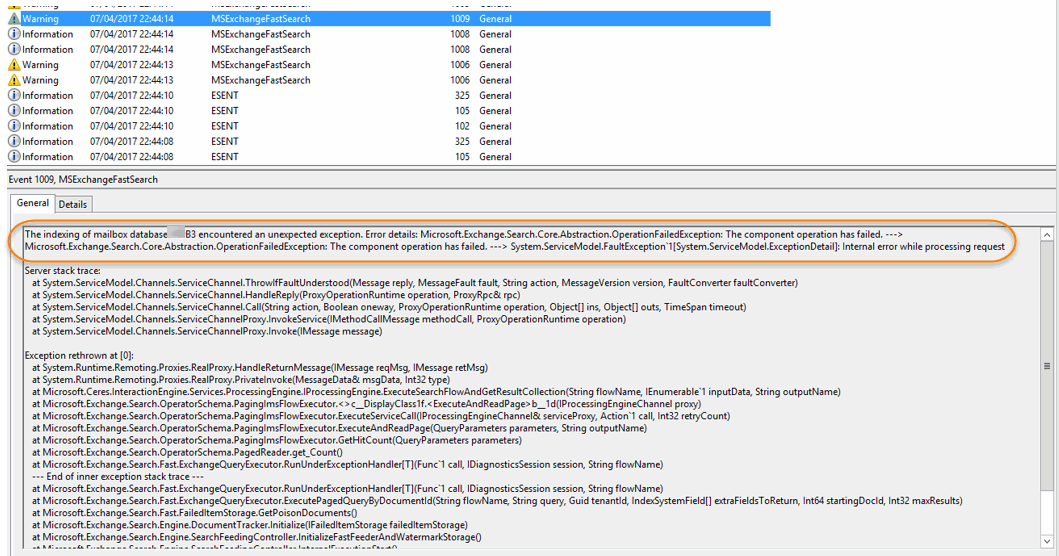Click info icon of ESENT 325 at 22:44:10
The width and height of the screenshot is (1059, 556).
[x=14, y=95]
